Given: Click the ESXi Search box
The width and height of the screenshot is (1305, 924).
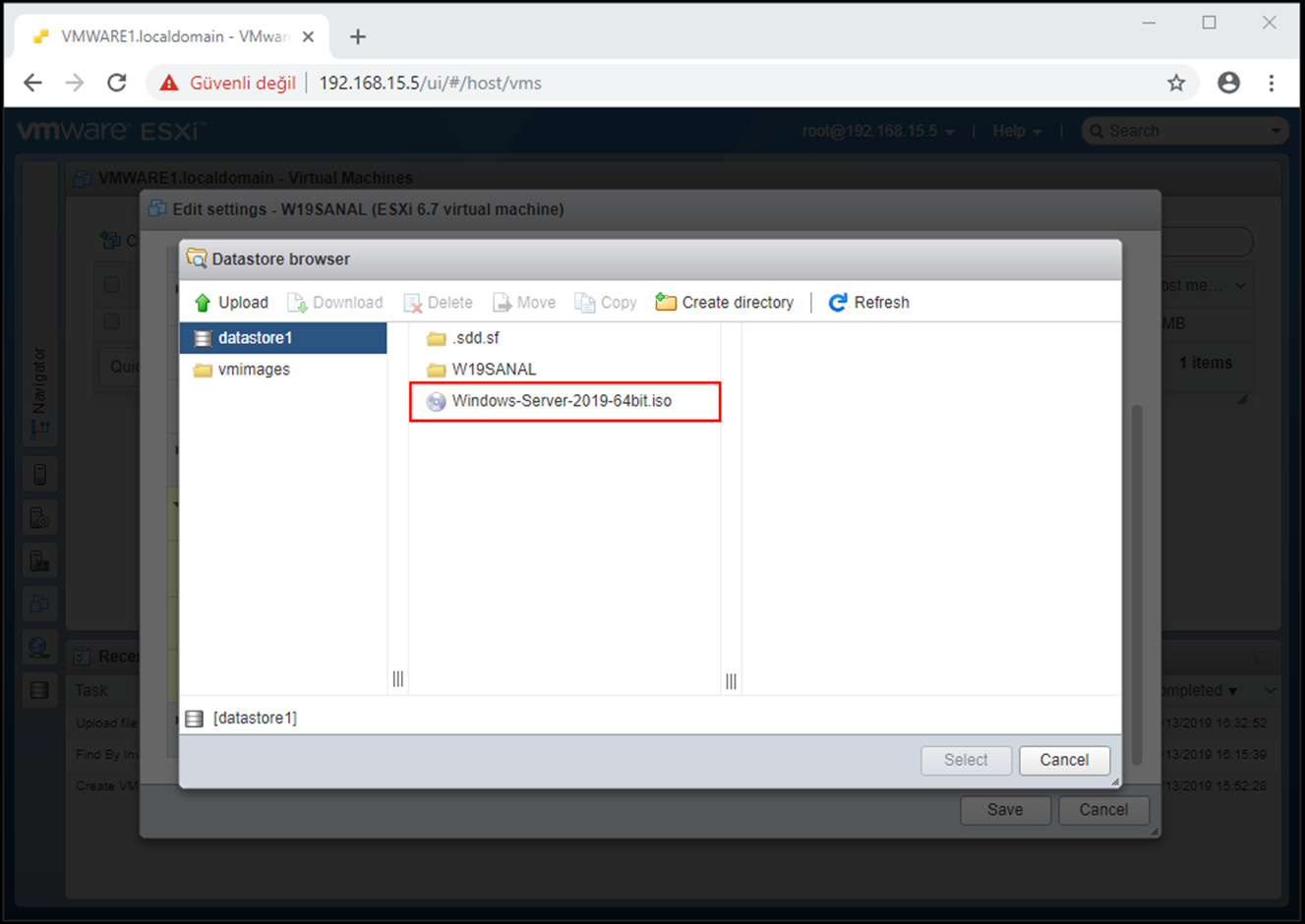Looking at the screenshot, I should [1185, 131].
